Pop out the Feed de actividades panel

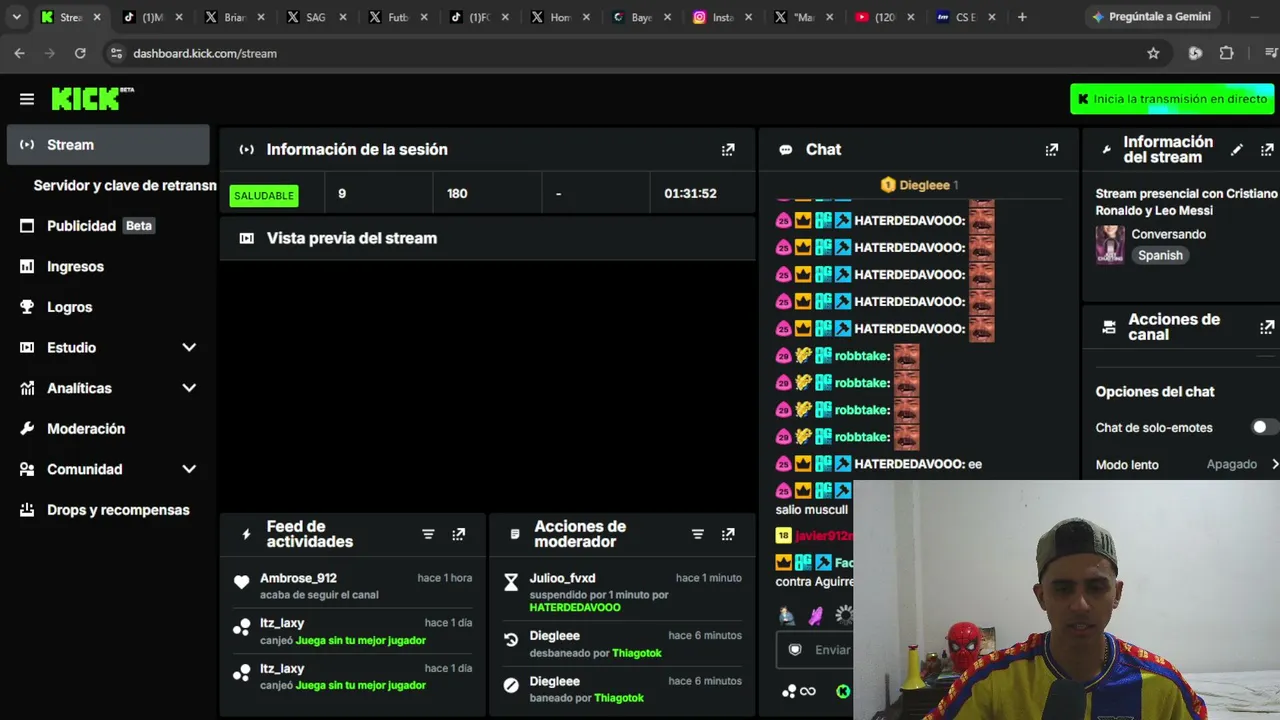(x=458, y=534)
